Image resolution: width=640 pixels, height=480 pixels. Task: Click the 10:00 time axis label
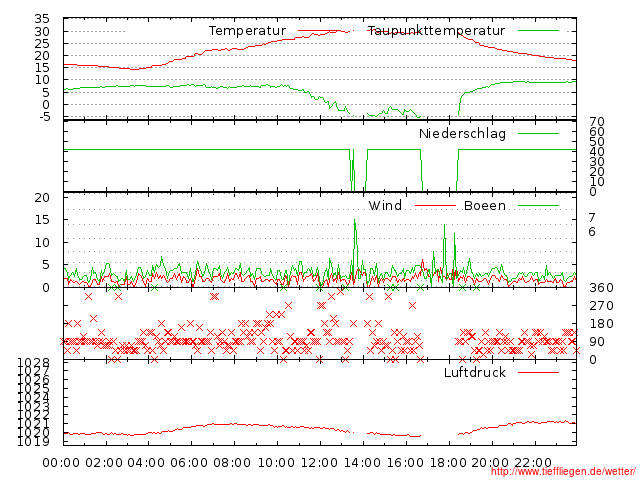click(277, 463)
